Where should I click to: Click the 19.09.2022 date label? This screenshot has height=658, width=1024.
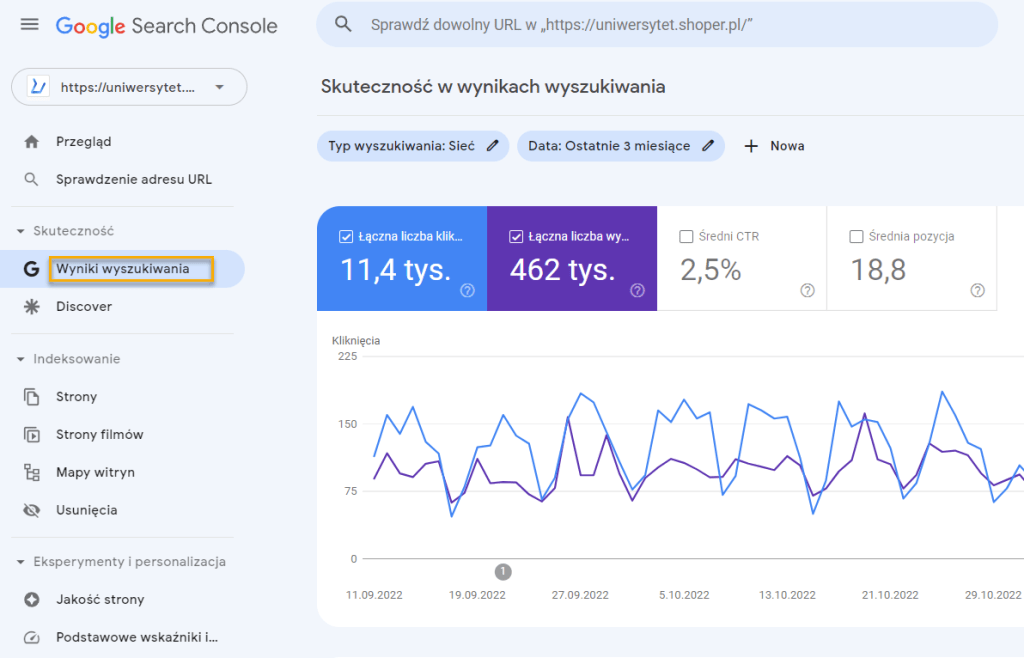[477, 595]
